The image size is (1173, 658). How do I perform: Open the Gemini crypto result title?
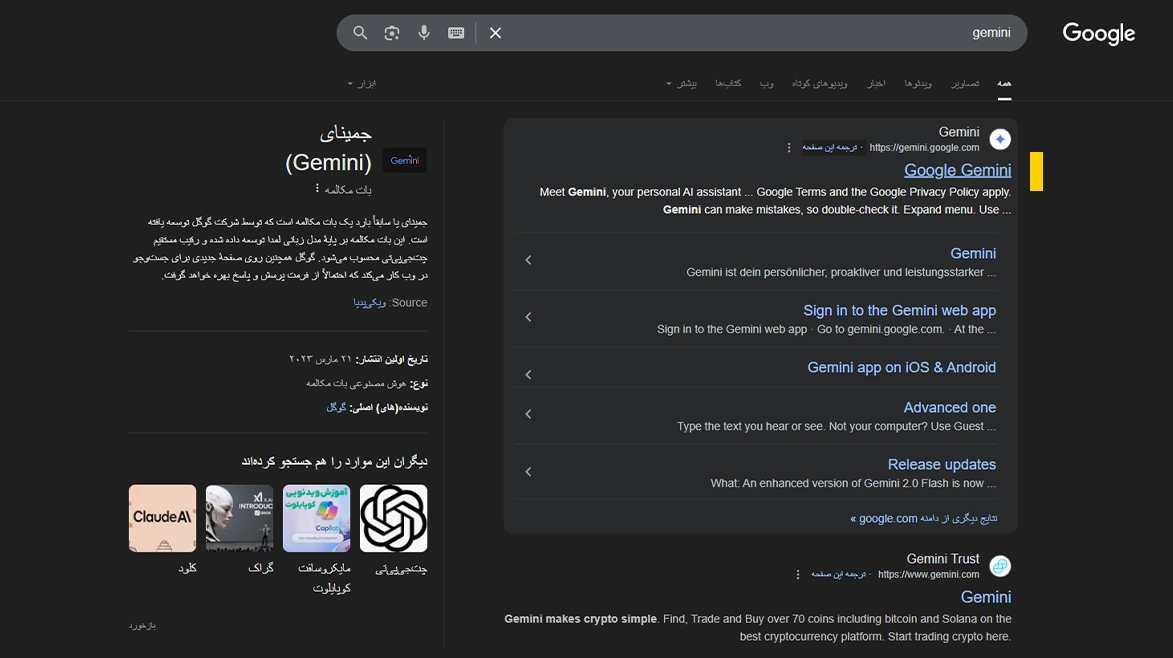point(986,597)
